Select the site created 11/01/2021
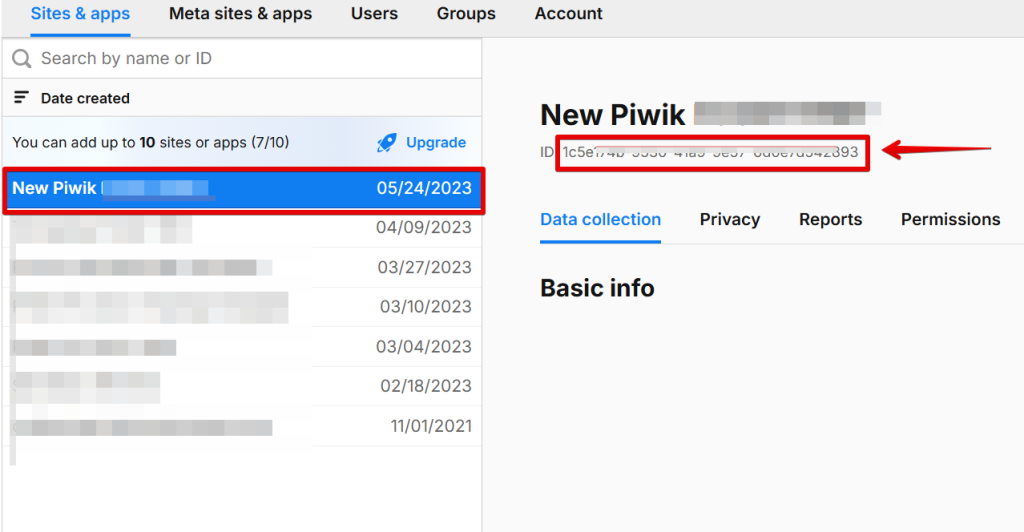 click(x=242, y=426)
